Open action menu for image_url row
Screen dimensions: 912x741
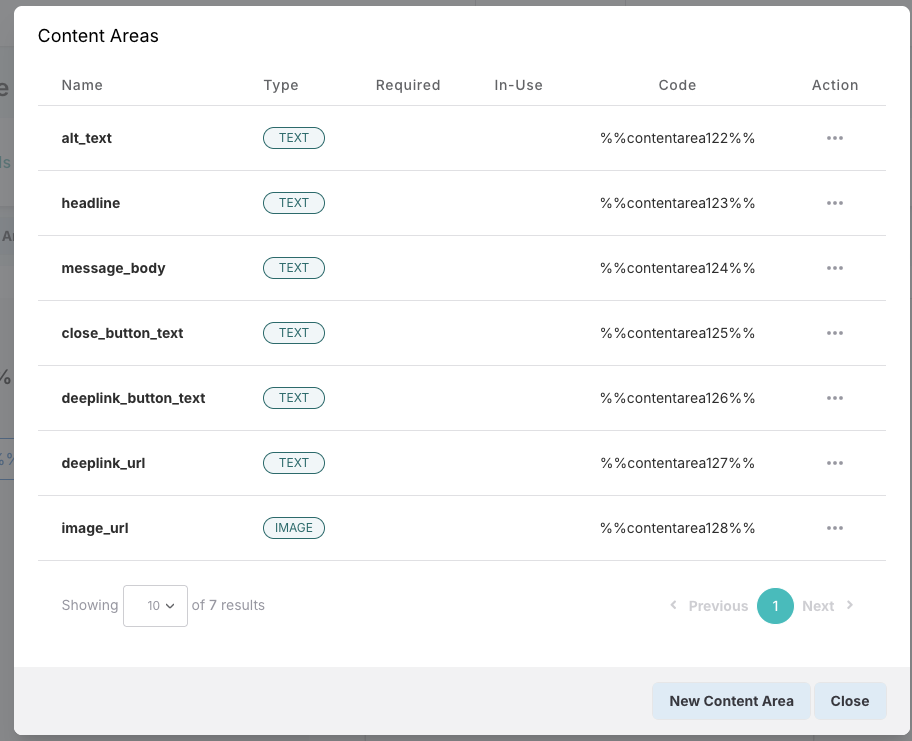[835, 528]
